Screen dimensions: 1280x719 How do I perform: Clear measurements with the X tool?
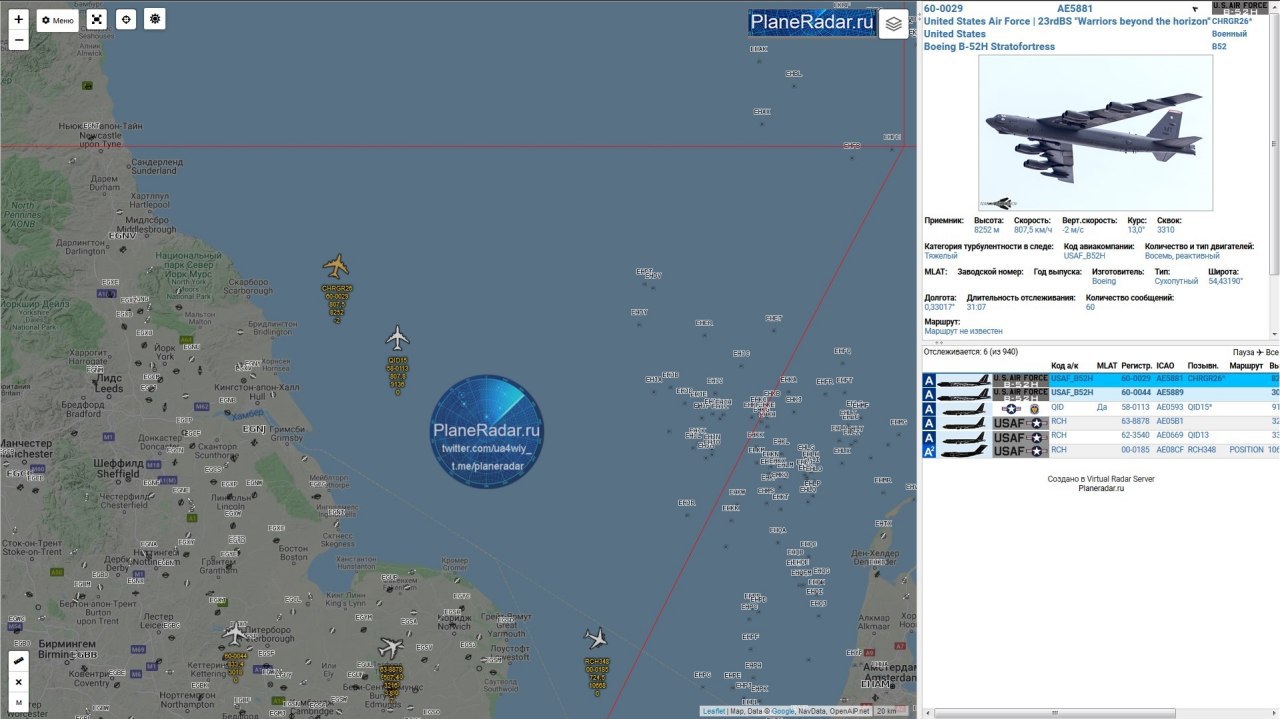coord(19,682)
